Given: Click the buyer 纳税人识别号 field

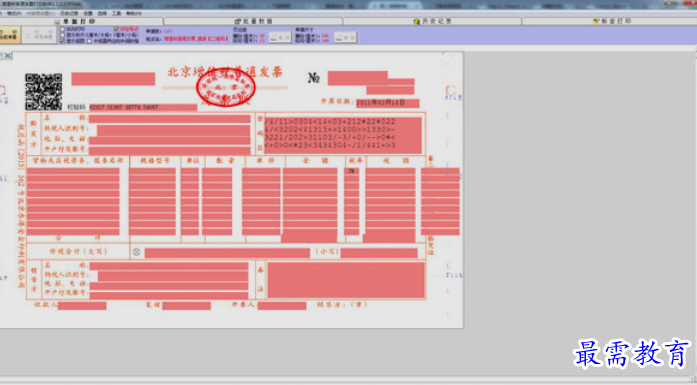Looking at the screenshot, I should pos(173,130).
